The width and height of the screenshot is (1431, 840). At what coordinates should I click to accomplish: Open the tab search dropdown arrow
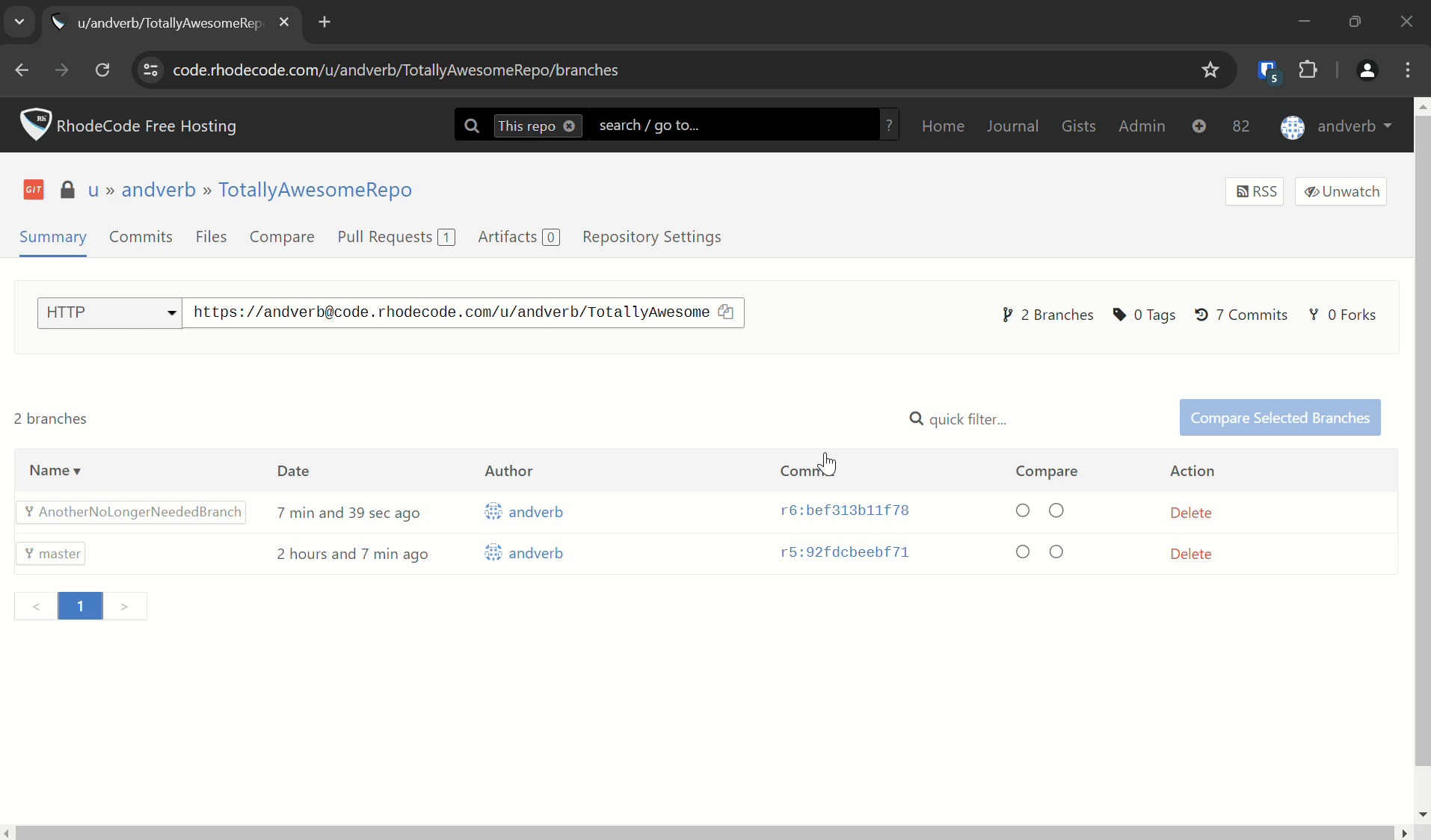[19, 22]
